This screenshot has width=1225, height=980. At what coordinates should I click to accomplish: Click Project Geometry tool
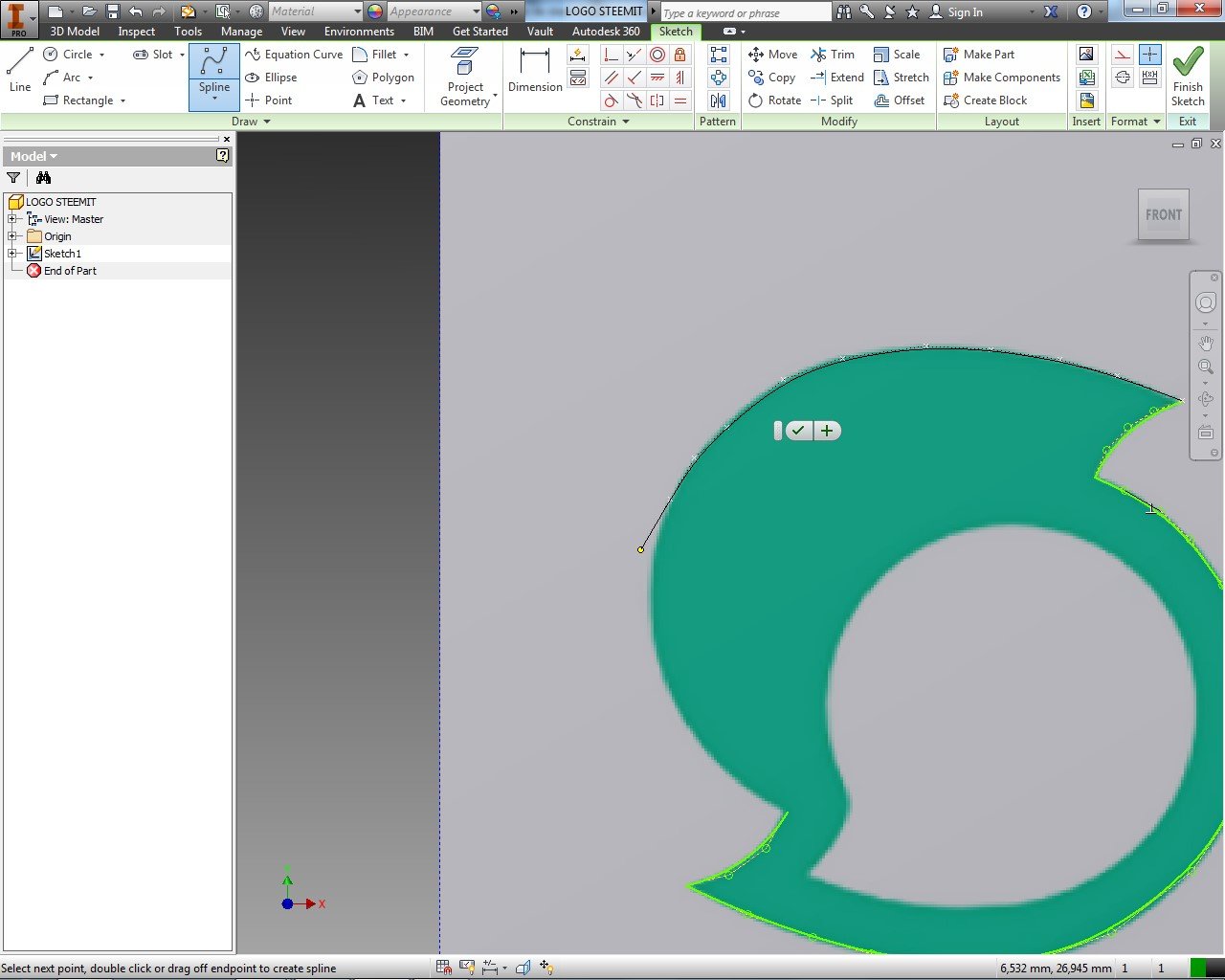[465, 77]
